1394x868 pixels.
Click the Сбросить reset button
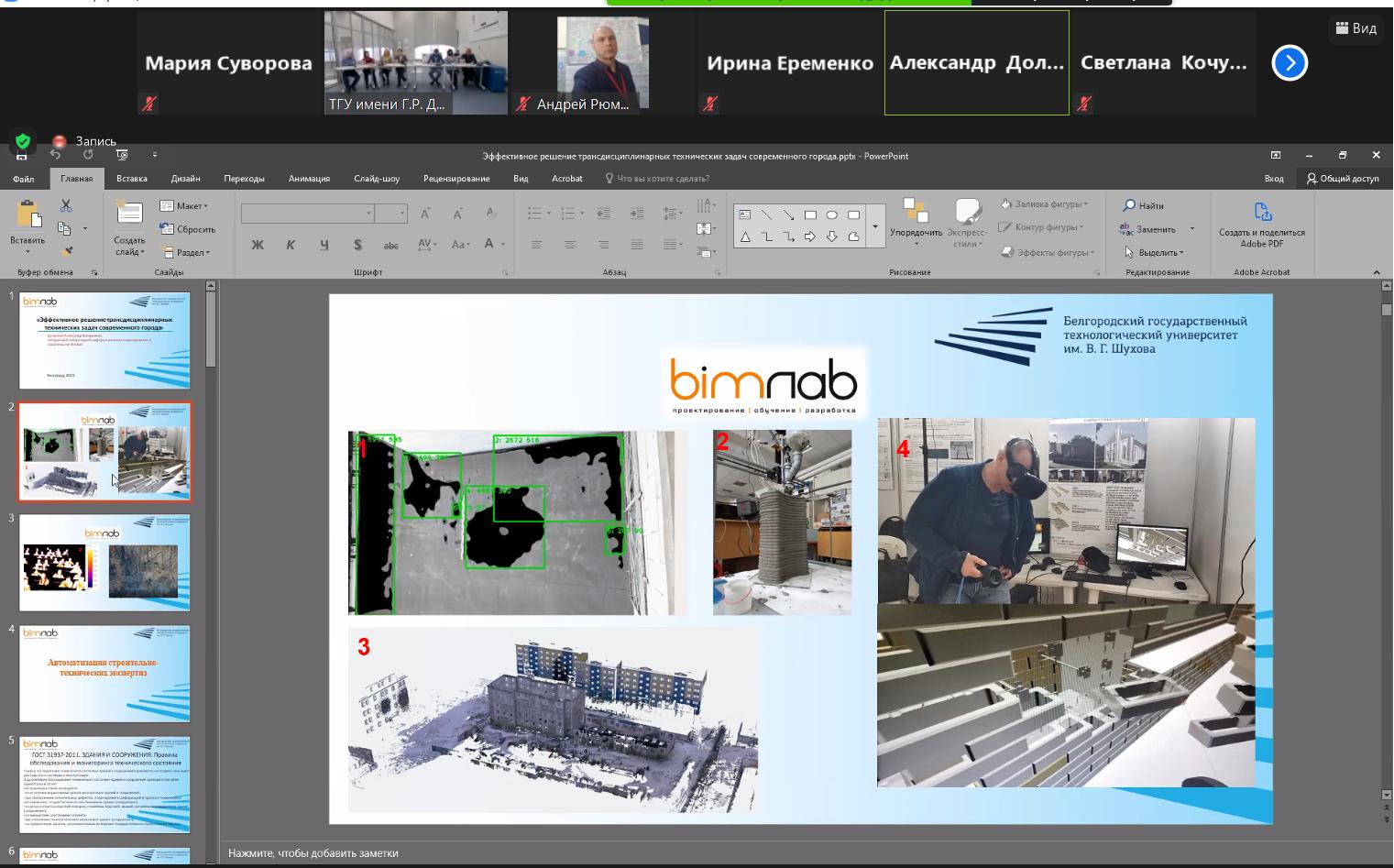(x=188, y=229)
